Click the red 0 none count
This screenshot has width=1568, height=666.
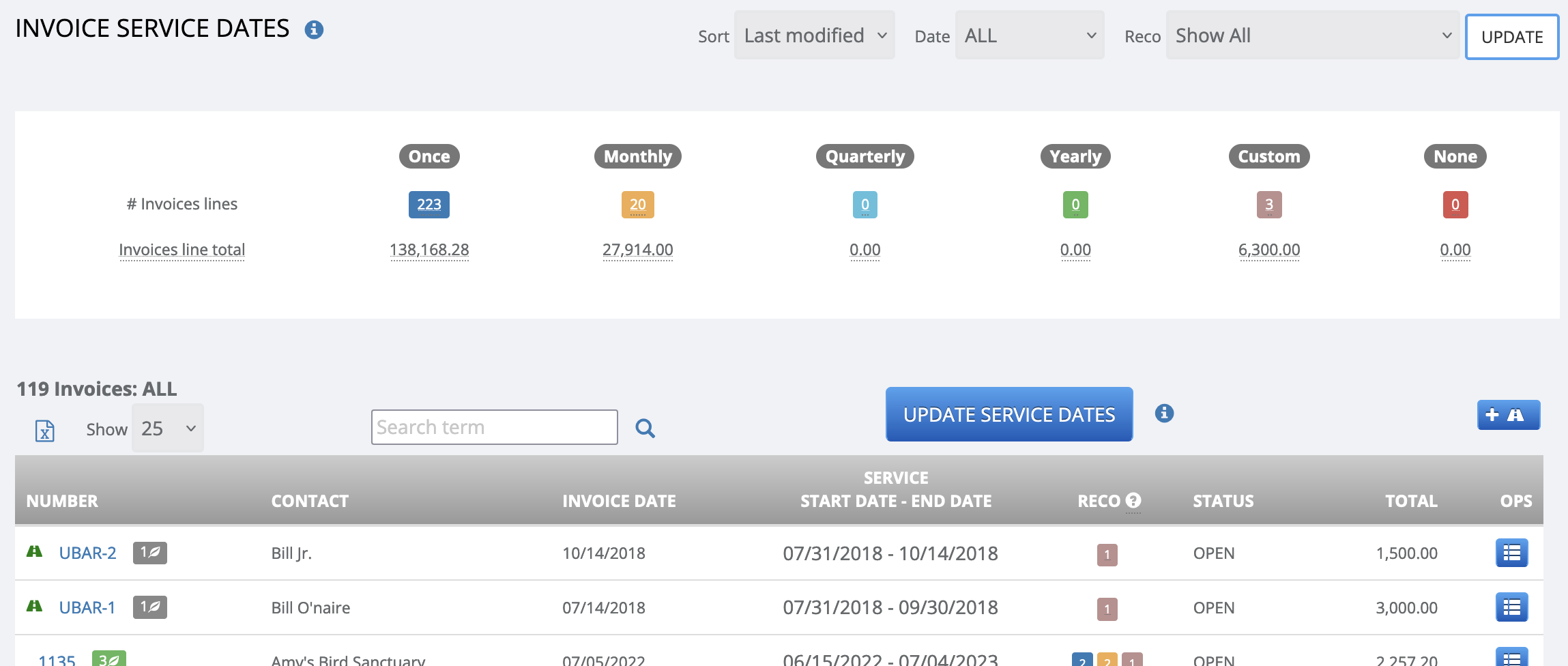[1455, 204]
